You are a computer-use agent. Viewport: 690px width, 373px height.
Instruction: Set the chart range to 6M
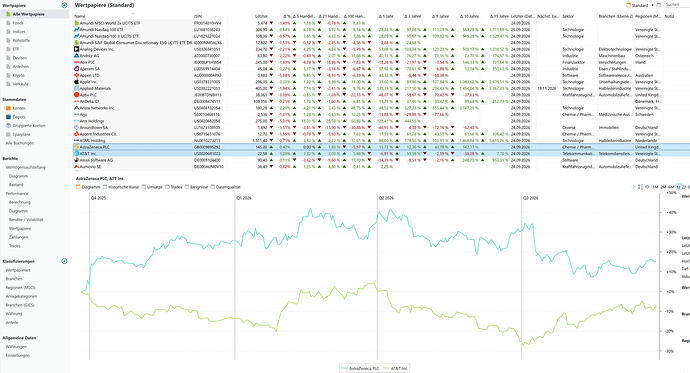tap(671, 187)
